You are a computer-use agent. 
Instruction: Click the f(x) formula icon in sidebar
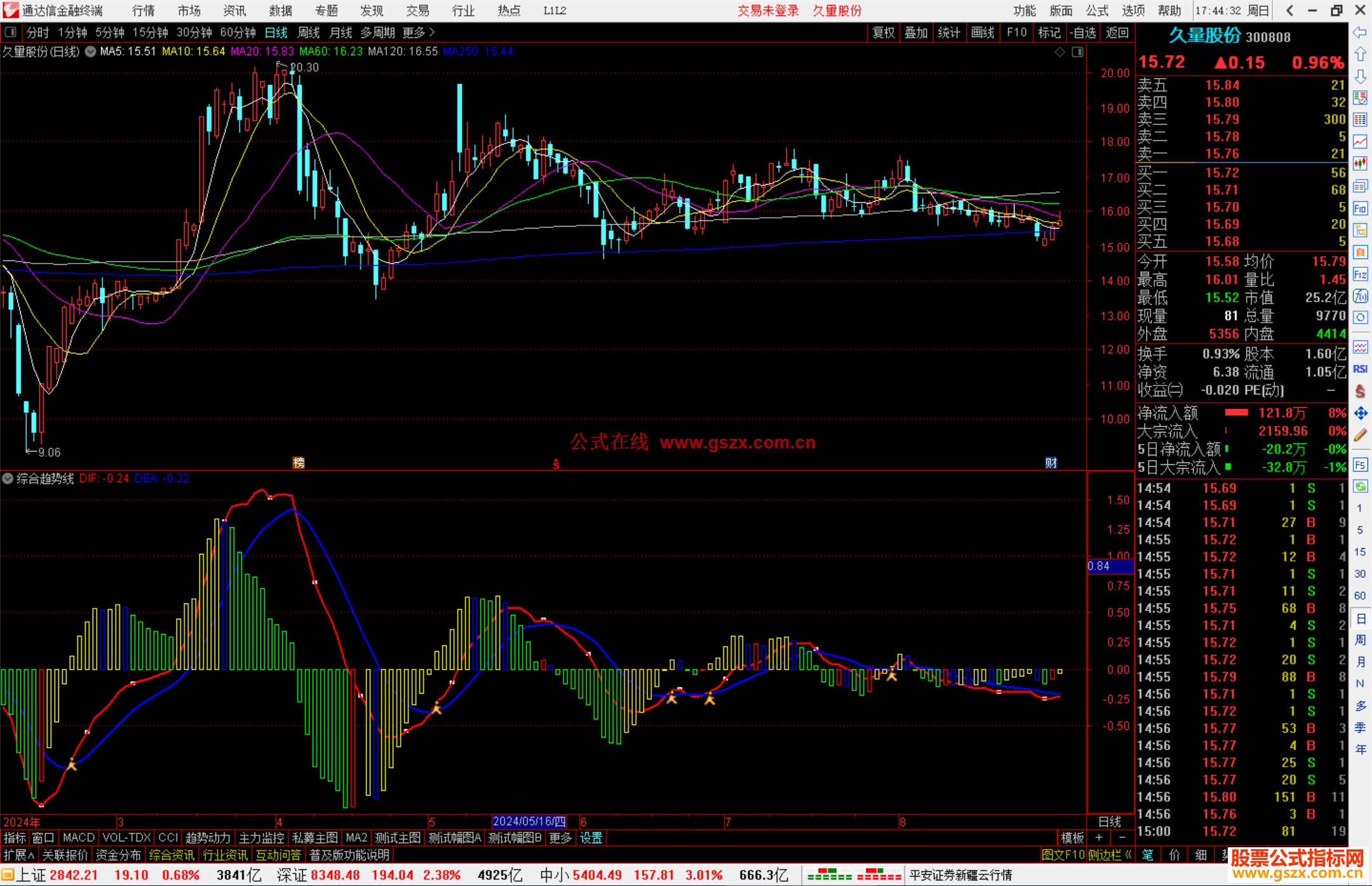[1360, 296]
